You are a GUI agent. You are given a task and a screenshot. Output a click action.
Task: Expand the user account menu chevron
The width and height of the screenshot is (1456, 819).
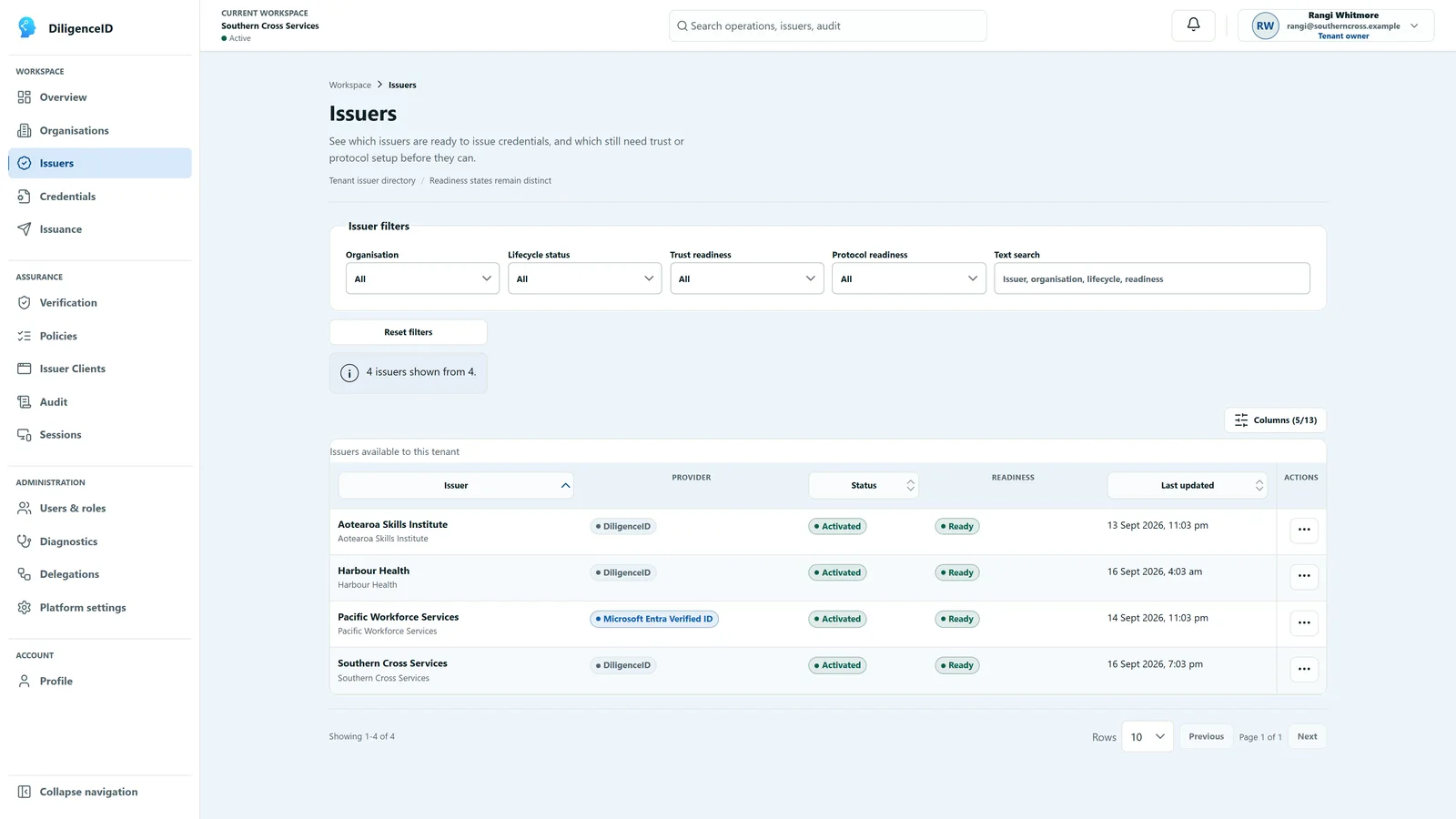tap(1414, 25)
